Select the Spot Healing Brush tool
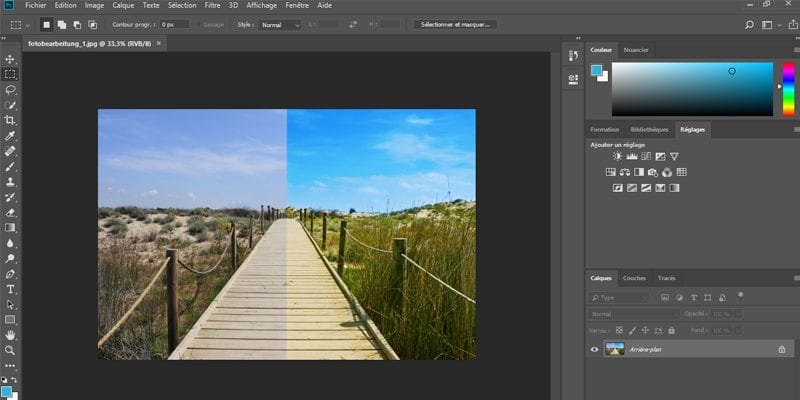The image size is (800, 400). (10, 151)
